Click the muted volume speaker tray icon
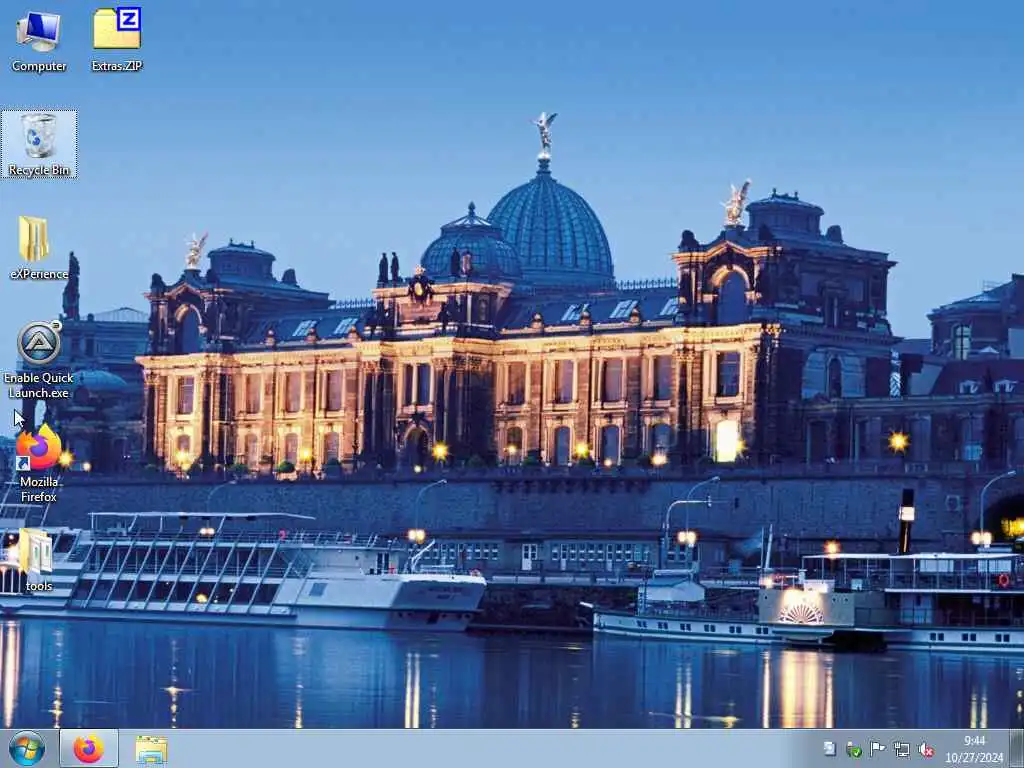Image resolution: width=1024 pixels, height=768 pixels. tap(926, 750)
